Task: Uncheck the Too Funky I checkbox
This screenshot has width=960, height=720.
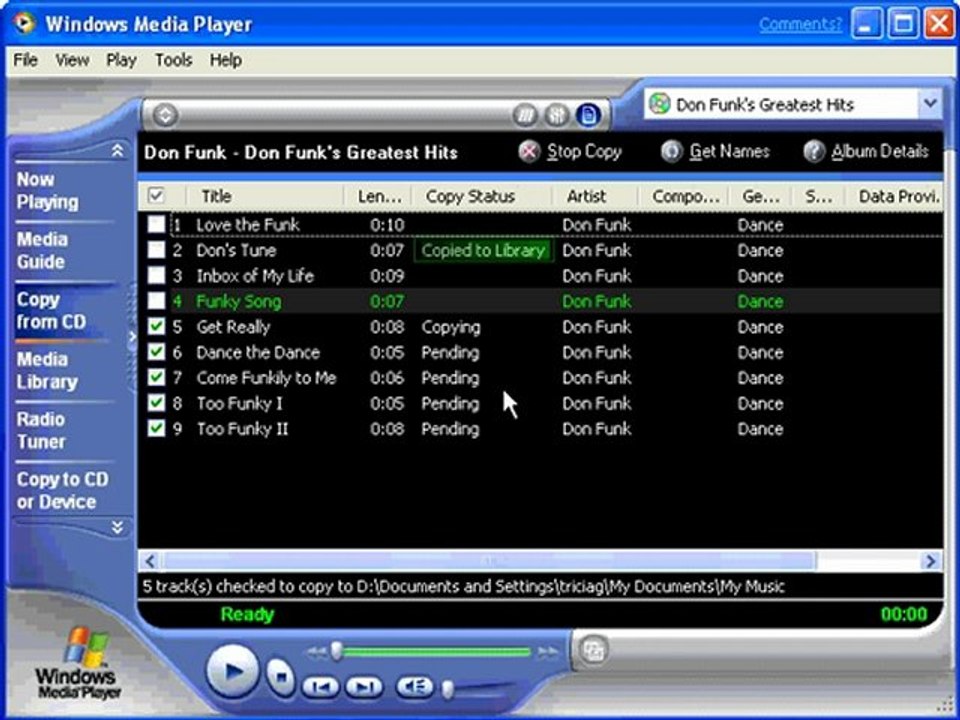Action: [x=157, y=403]
